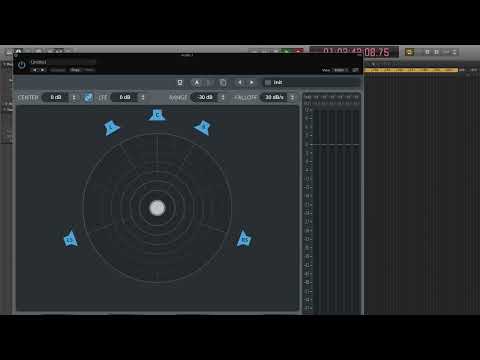This screenshot has height=360, width=480.
Task: Adjust the LFE level stepper
Action: [143, 97]
